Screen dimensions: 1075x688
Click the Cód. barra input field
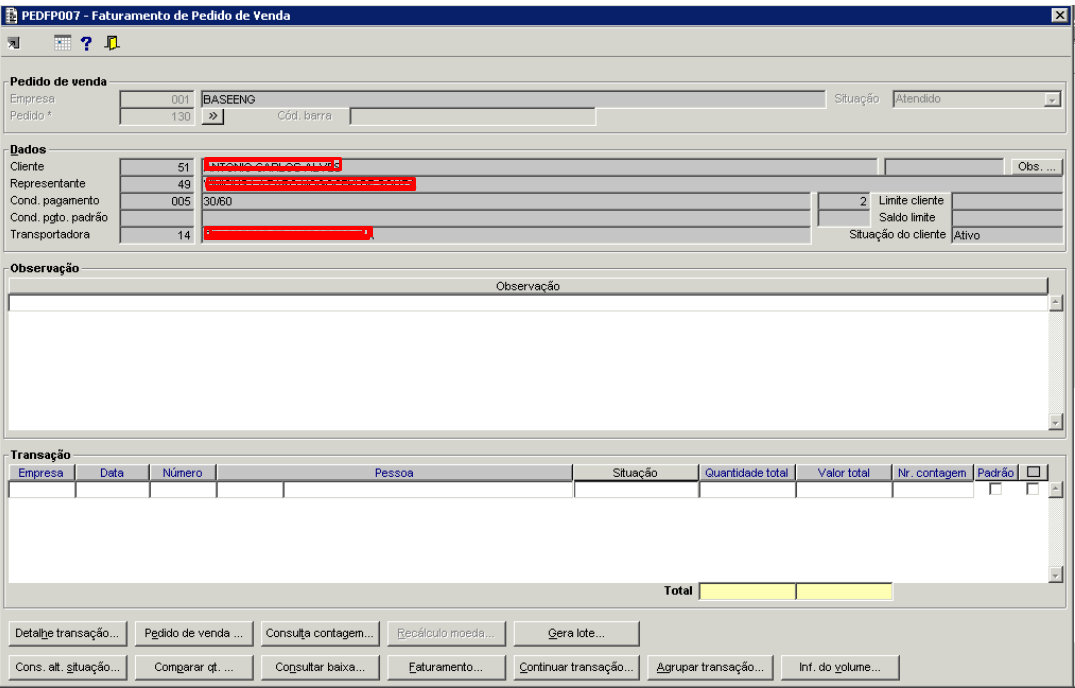click(x=472, y=116)
